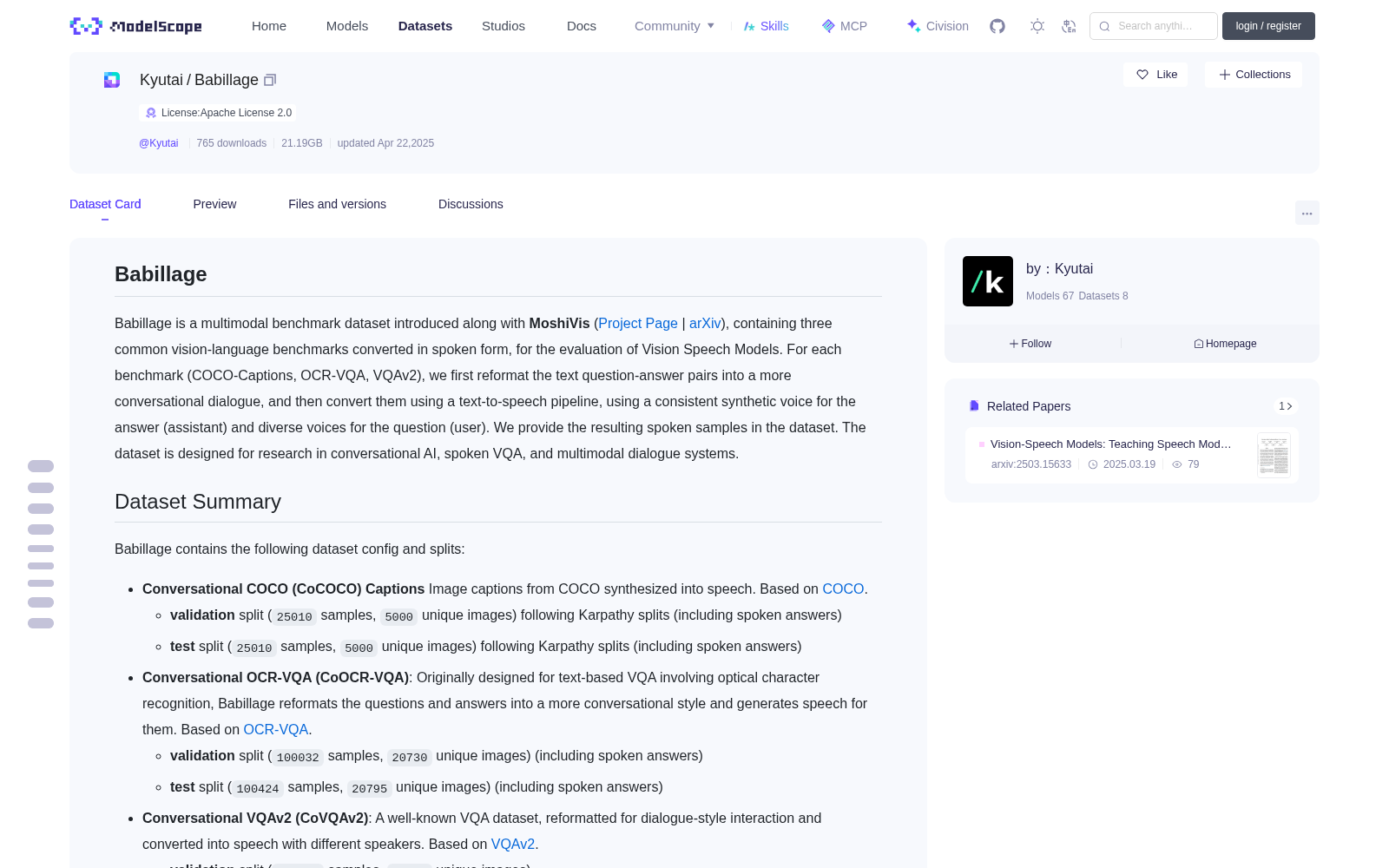Click the ModelScope logo
Viewport: 1389px width, 868px height.
point(136,26)
